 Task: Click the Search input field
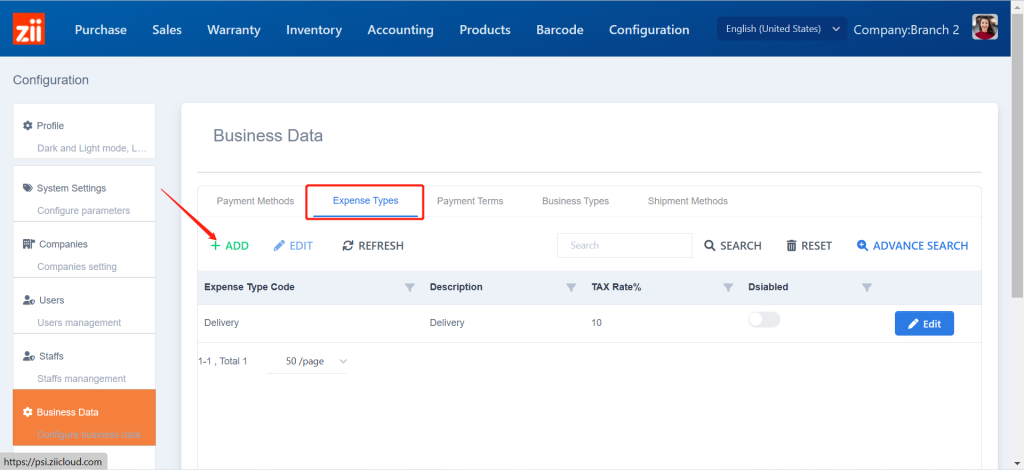(624, 245)
